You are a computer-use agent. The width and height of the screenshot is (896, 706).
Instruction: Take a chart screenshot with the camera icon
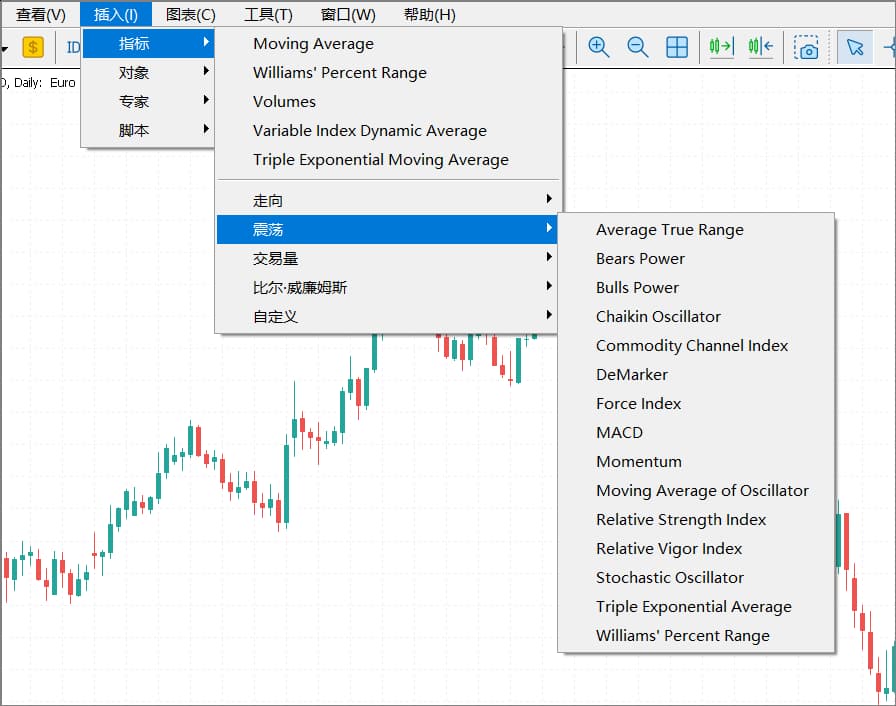pos(808,46)
